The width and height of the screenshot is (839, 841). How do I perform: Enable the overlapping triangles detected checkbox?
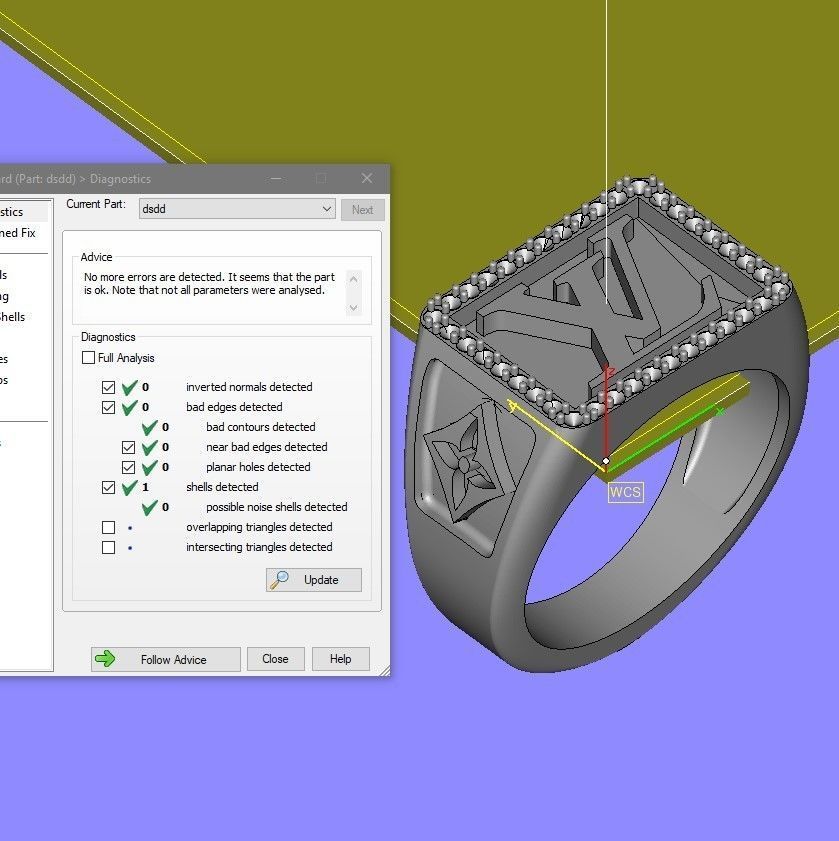pyautogui.click(x=108, y=527)
